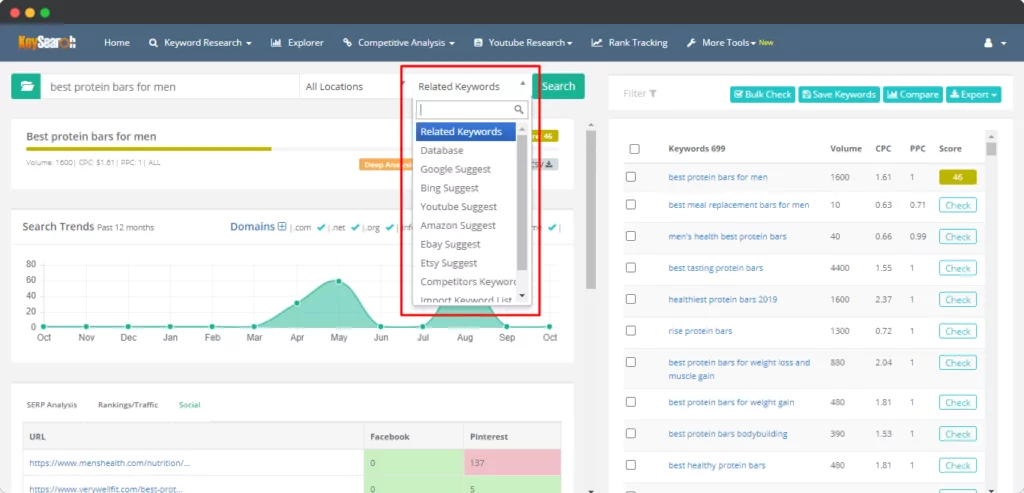
Task: Open the Export dropdown button
Action: (x=973, y=95)
